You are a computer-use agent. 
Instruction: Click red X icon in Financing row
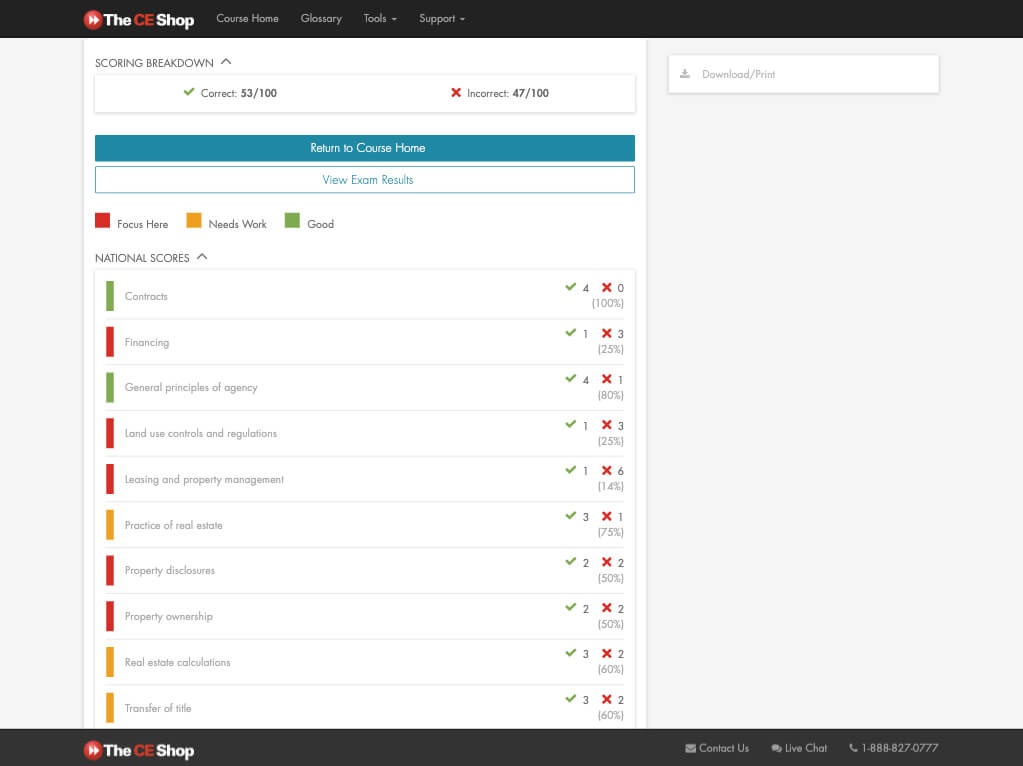pos(607,333)
